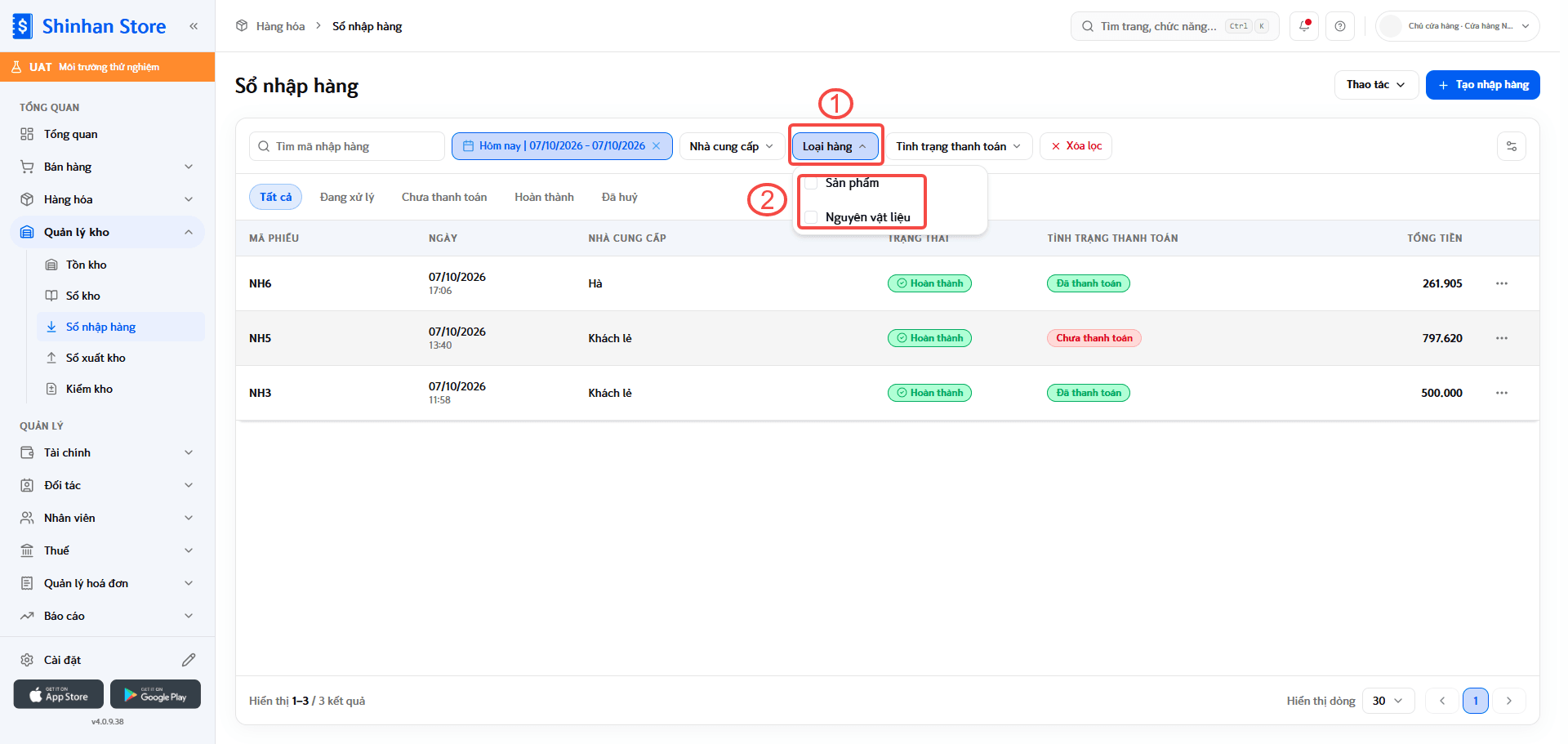Open Sổ xuất kho in sidebar
The image size is (1568, 744).
[x=121, y=358]
